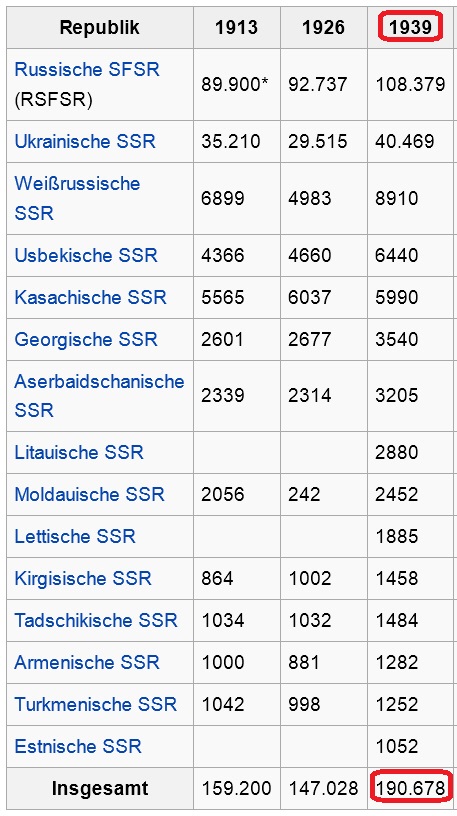Viewport: 457px width, 816px height.
Task: Open the Kirgisische SSR link
Action: [83, 578]
